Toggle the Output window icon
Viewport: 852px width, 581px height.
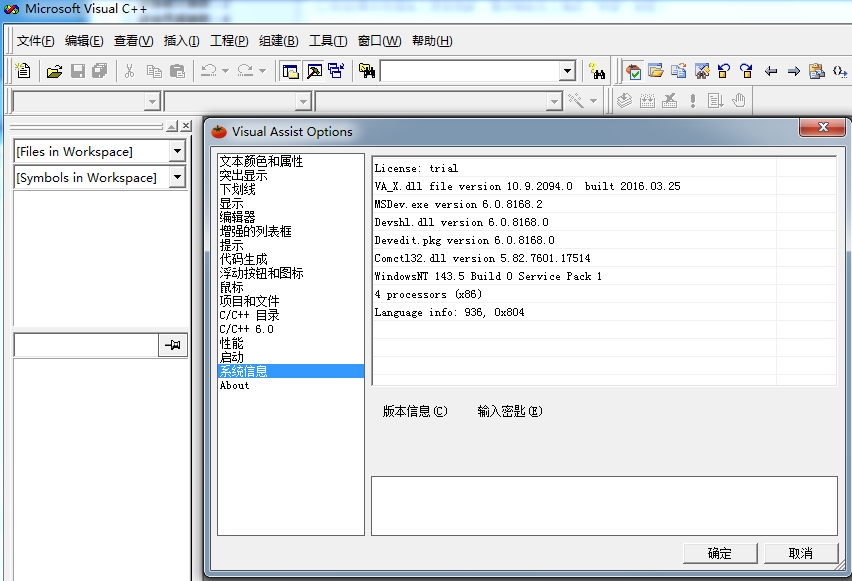coord(314,71)
